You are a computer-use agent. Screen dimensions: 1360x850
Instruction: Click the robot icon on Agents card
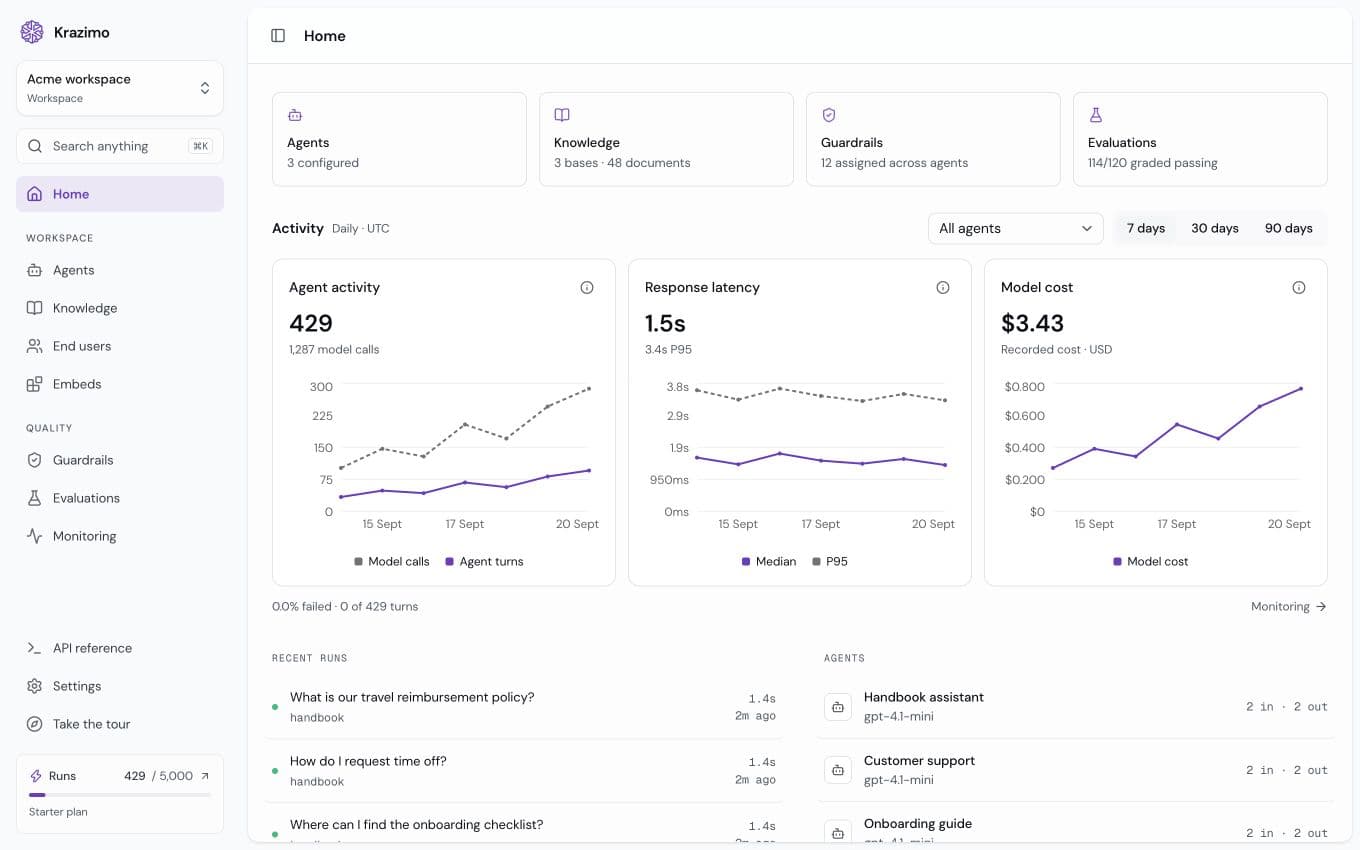(x=295, y=115)
